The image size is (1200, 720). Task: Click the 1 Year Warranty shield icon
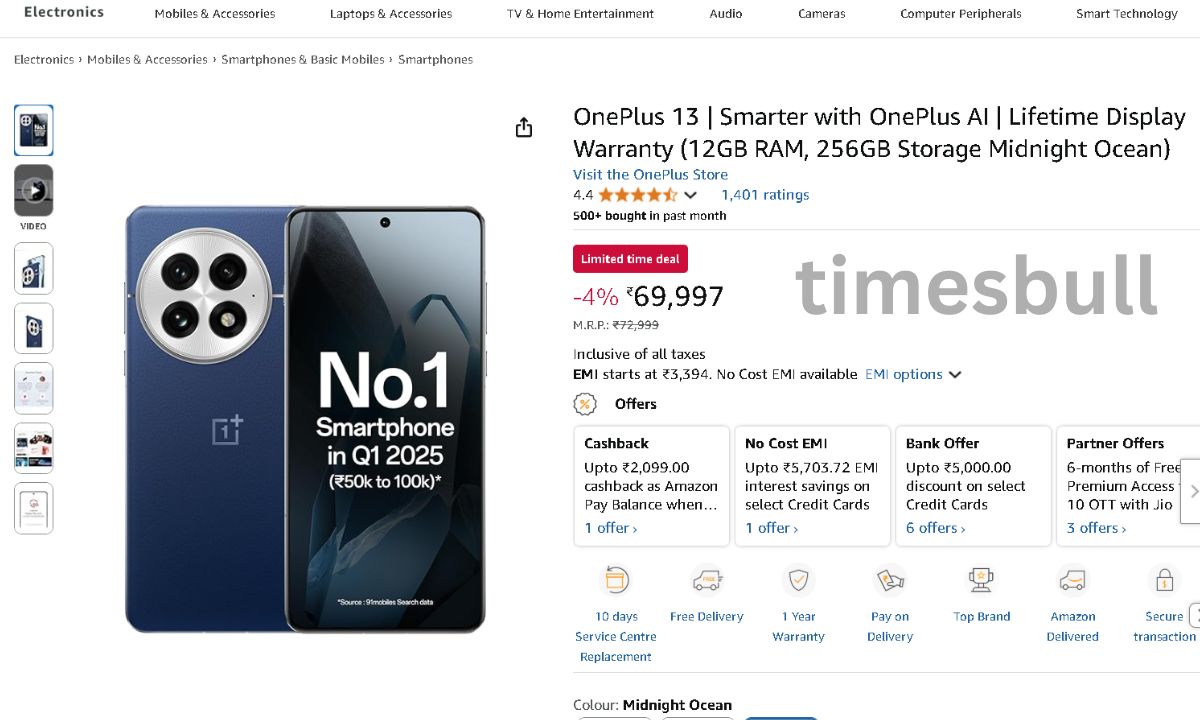click(x=798, y=580)
